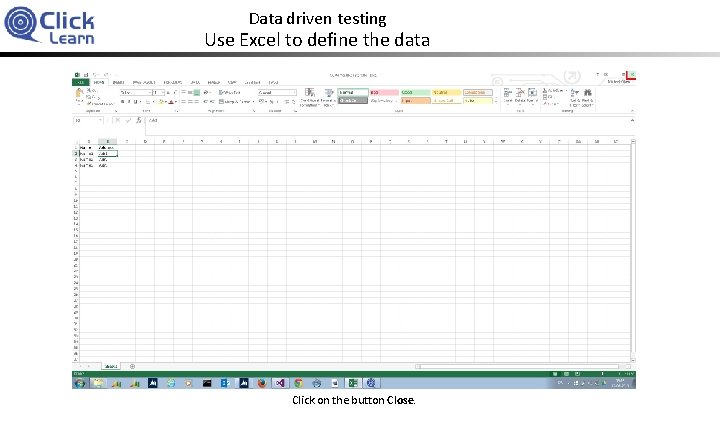The width and height of the screenshot is (720, 437).
Task: Toggle Center horizontal alignment
Action: 190,101
